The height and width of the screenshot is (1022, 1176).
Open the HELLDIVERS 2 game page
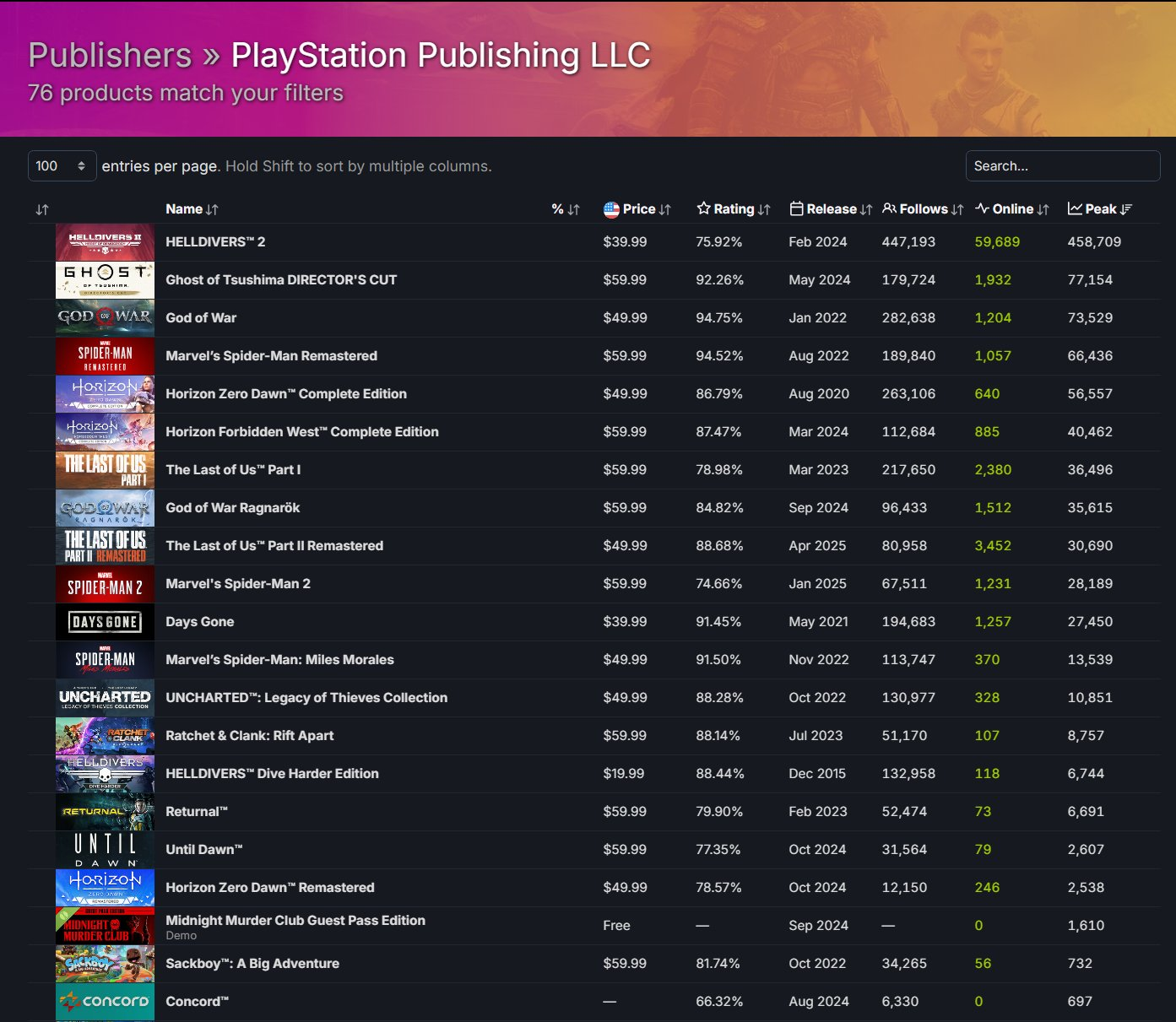click(x=215, y=242)
